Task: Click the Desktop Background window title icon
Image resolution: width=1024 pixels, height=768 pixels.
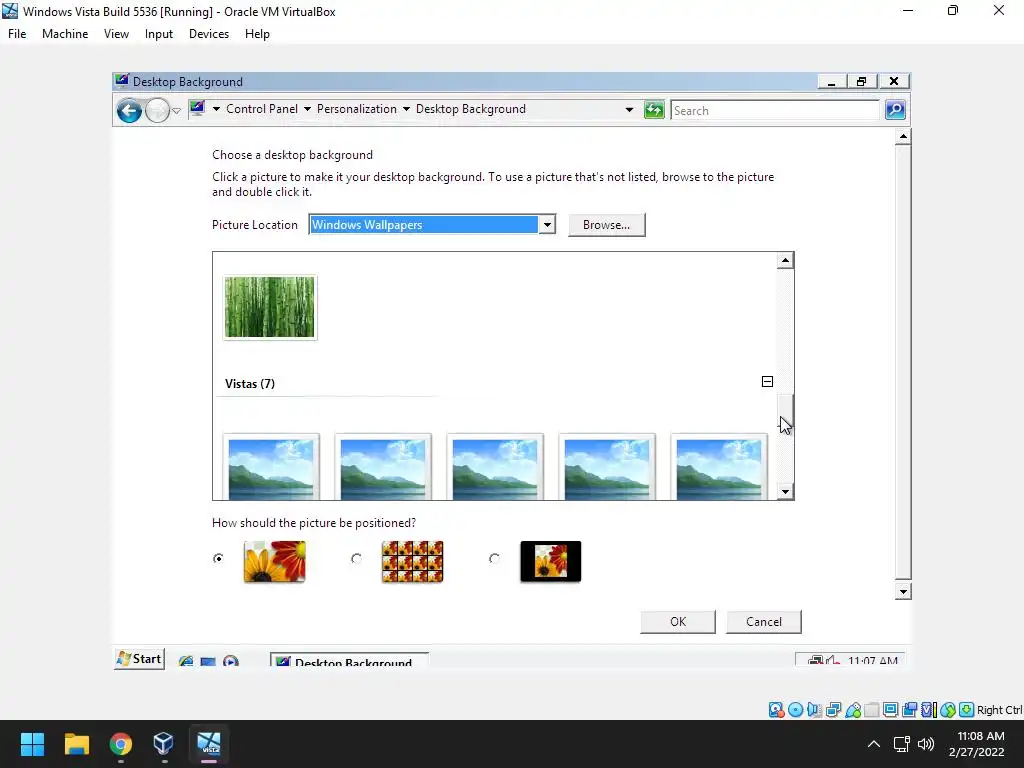Action: pyautogui.click(x=121, y=81)
